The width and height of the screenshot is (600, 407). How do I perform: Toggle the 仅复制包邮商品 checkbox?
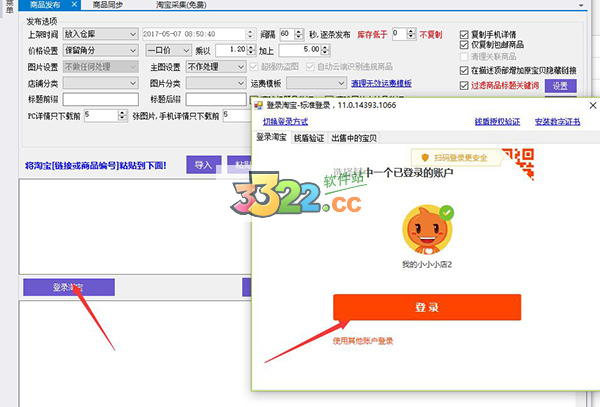coord(464,45)
